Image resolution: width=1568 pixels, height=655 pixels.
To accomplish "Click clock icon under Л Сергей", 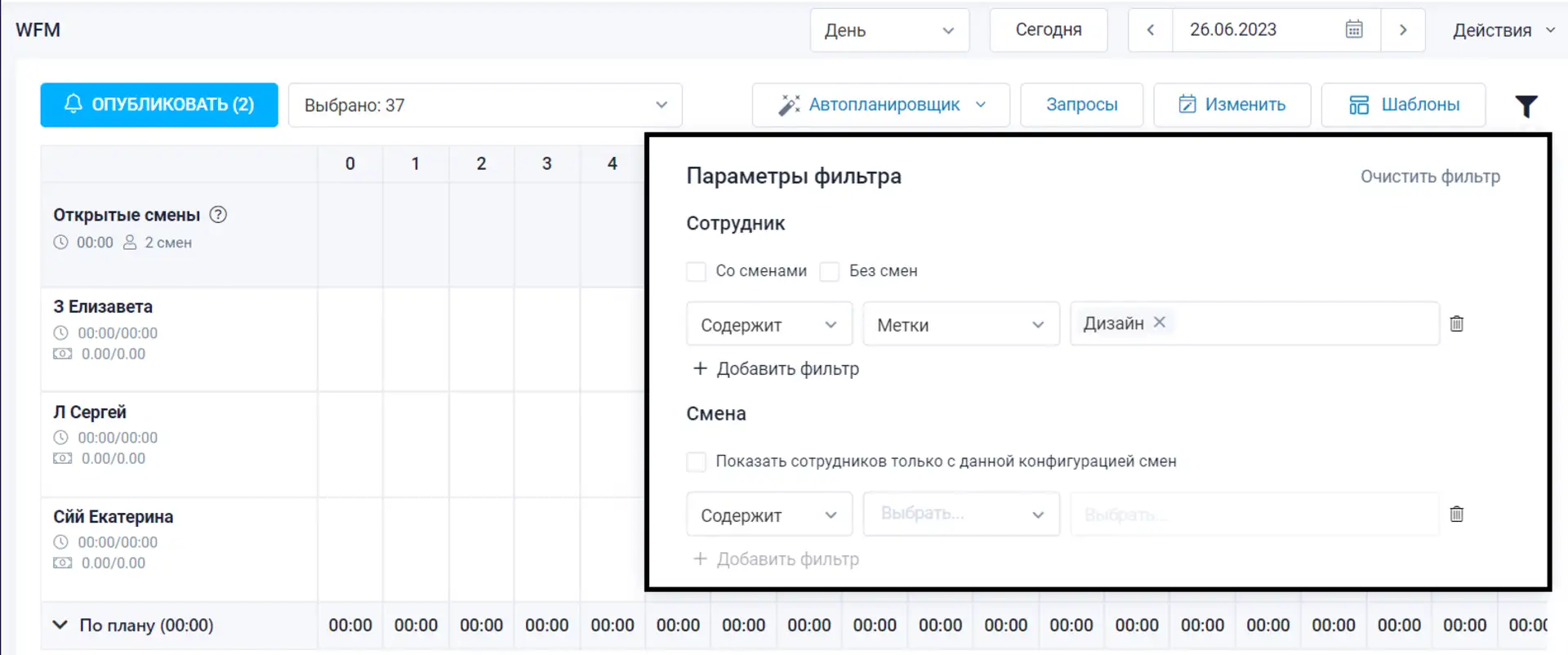I will point(60,438).
